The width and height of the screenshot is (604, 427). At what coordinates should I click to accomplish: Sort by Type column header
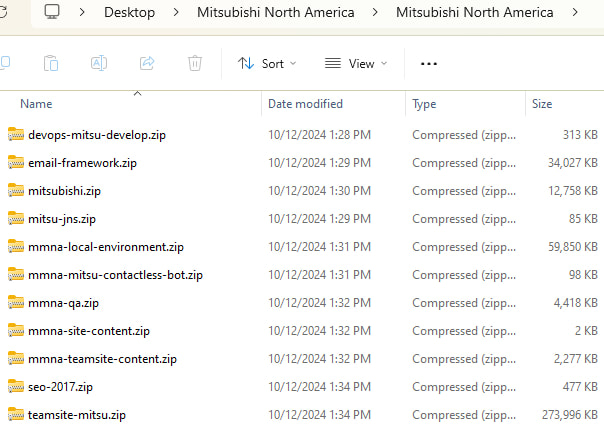424,104
